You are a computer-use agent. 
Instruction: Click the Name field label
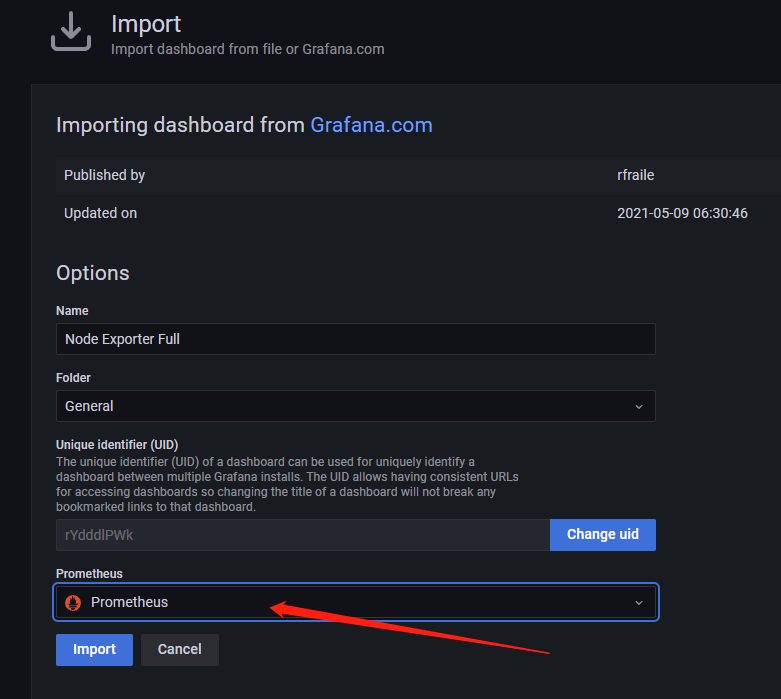[72, 311]
